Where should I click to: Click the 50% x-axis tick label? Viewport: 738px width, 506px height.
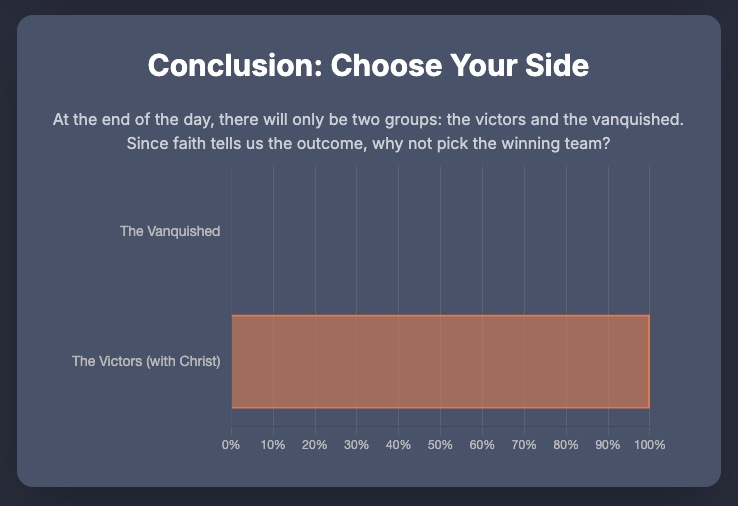[440, 444]
